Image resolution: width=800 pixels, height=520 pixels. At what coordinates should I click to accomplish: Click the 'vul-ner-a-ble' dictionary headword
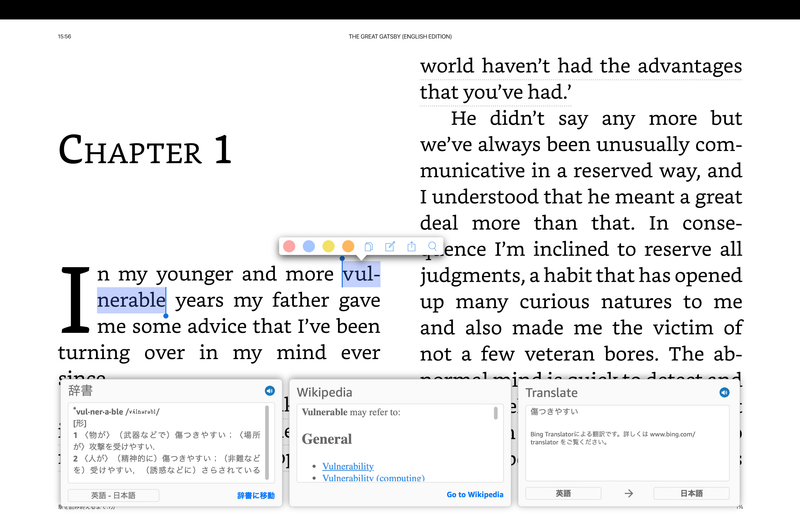pos(99,411)
